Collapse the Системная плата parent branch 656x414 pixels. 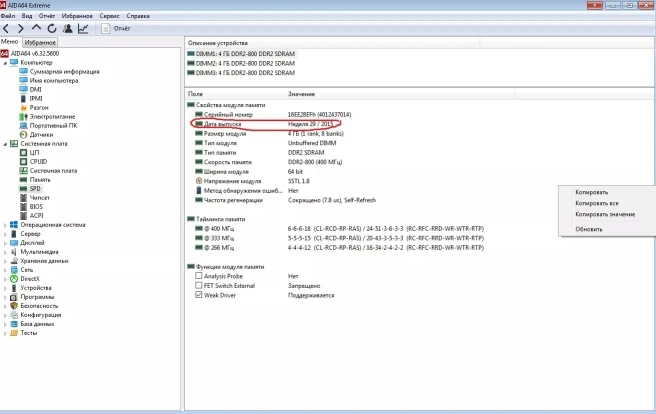click(5, 144)
